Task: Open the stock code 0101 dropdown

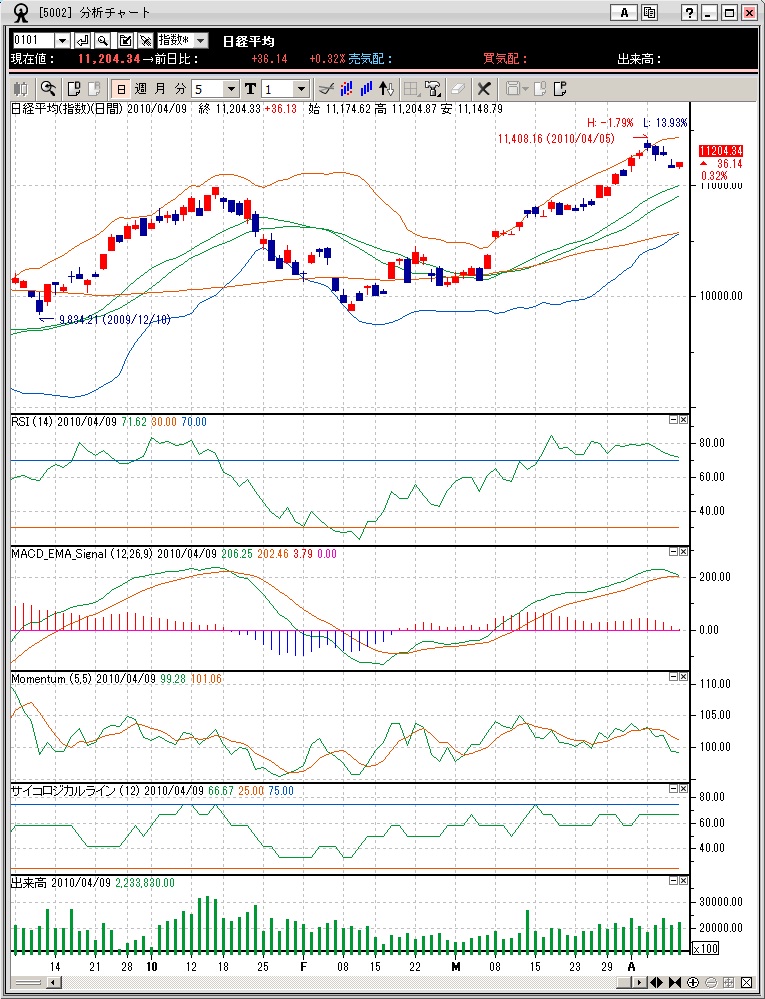Action: tap(62, 40)
